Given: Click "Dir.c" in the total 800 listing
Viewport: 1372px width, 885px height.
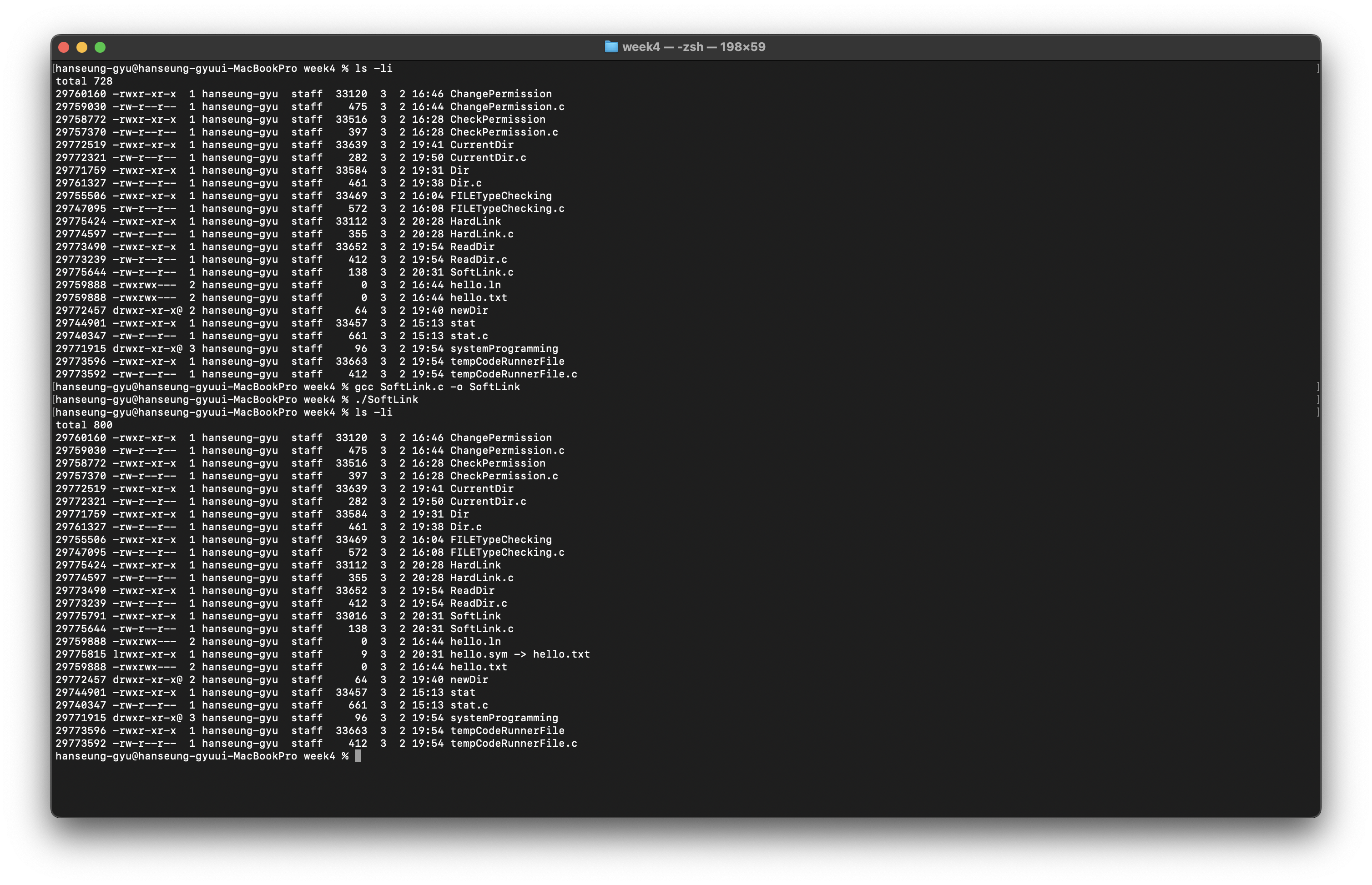Looking at the screenshot, I should (x=466, y=526).
